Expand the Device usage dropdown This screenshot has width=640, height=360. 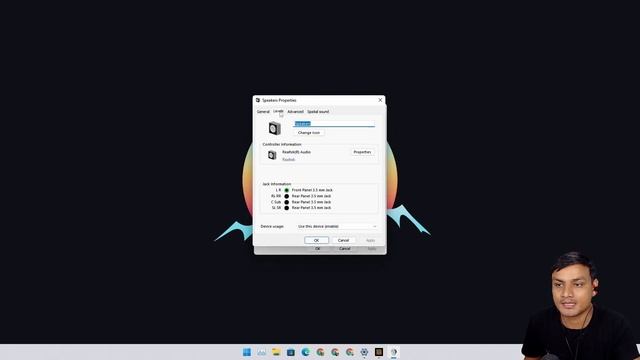[x=337, y=226]
